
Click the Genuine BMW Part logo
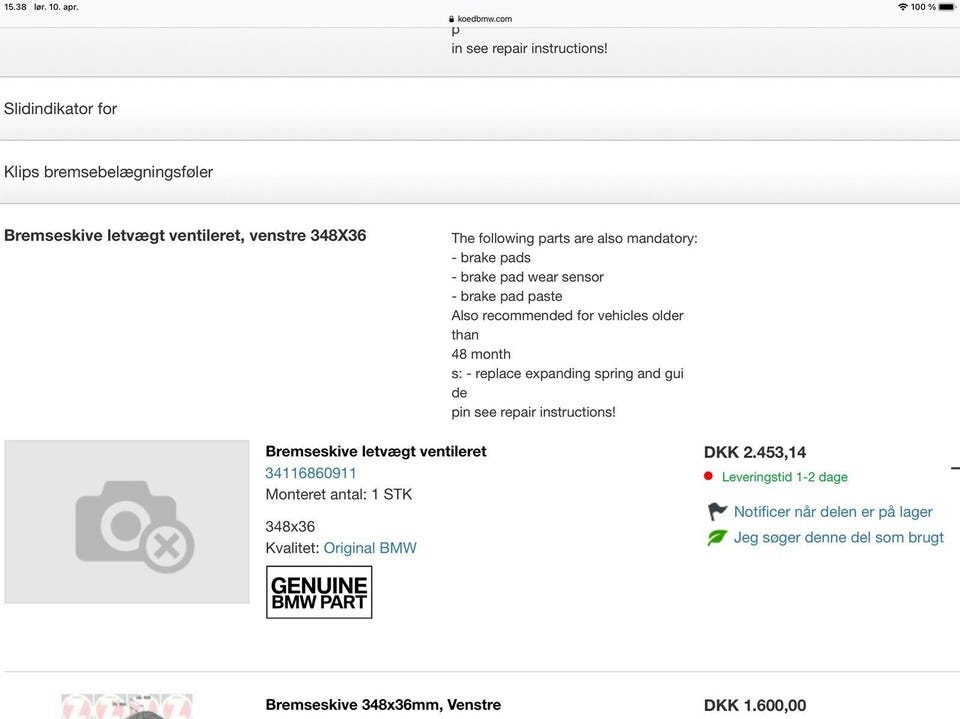[x=319, y=592]
